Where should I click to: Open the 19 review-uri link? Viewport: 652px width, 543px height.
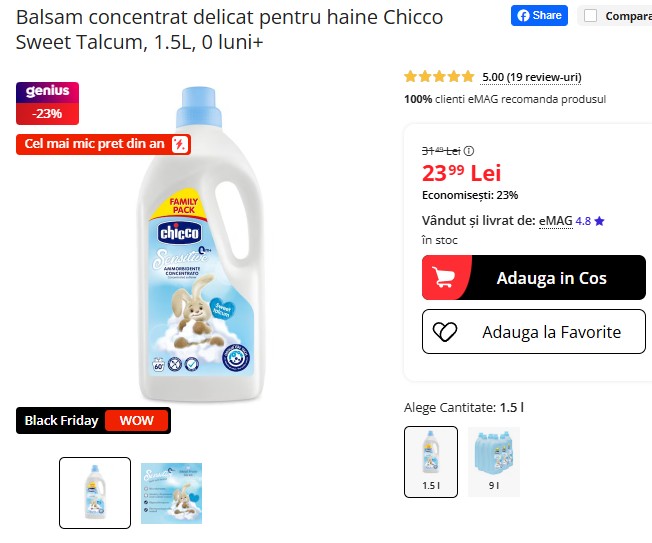click(531, 77)
